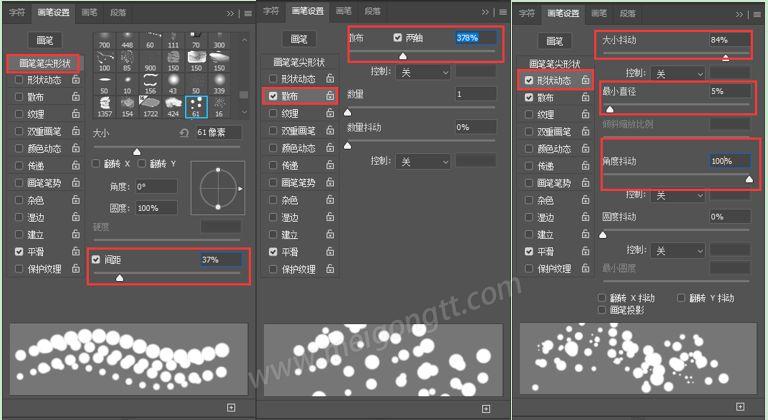
Task: Select the 700 brush tip thumbnail
Action: click(x=104, y=41)
